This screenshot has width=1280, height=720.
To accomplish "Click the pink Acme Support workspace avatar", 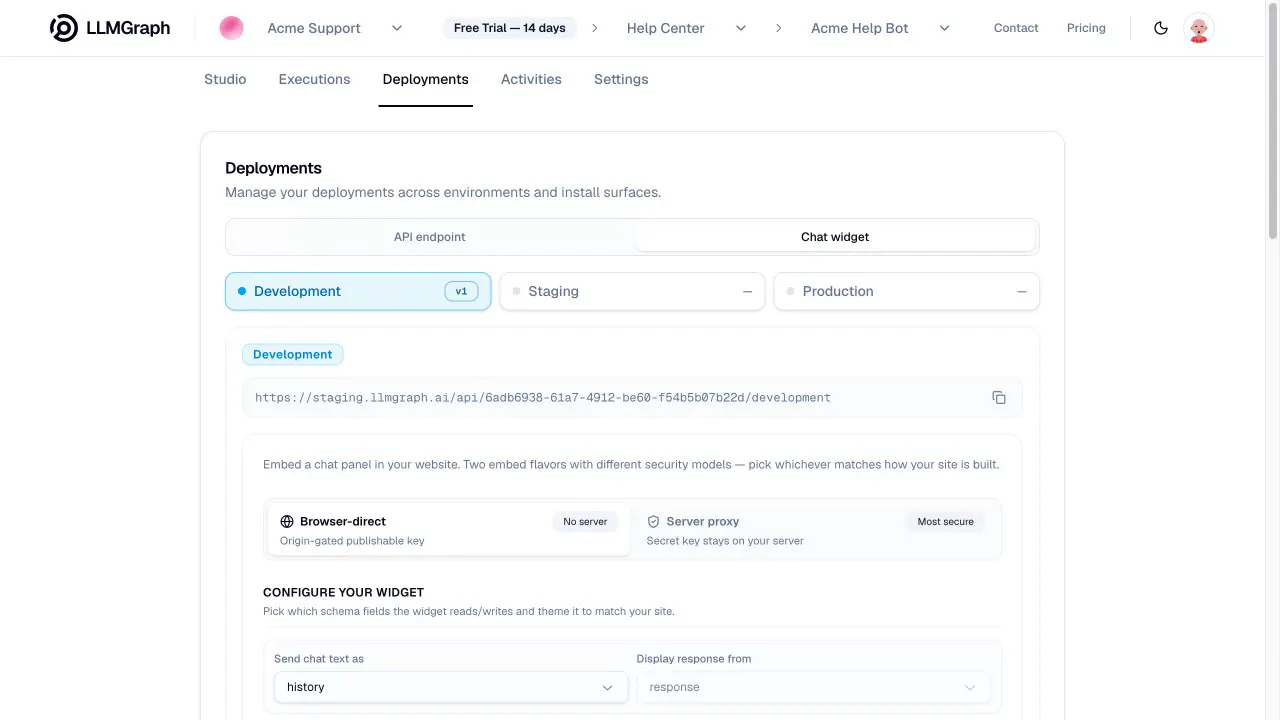I will tap(231, 28).
